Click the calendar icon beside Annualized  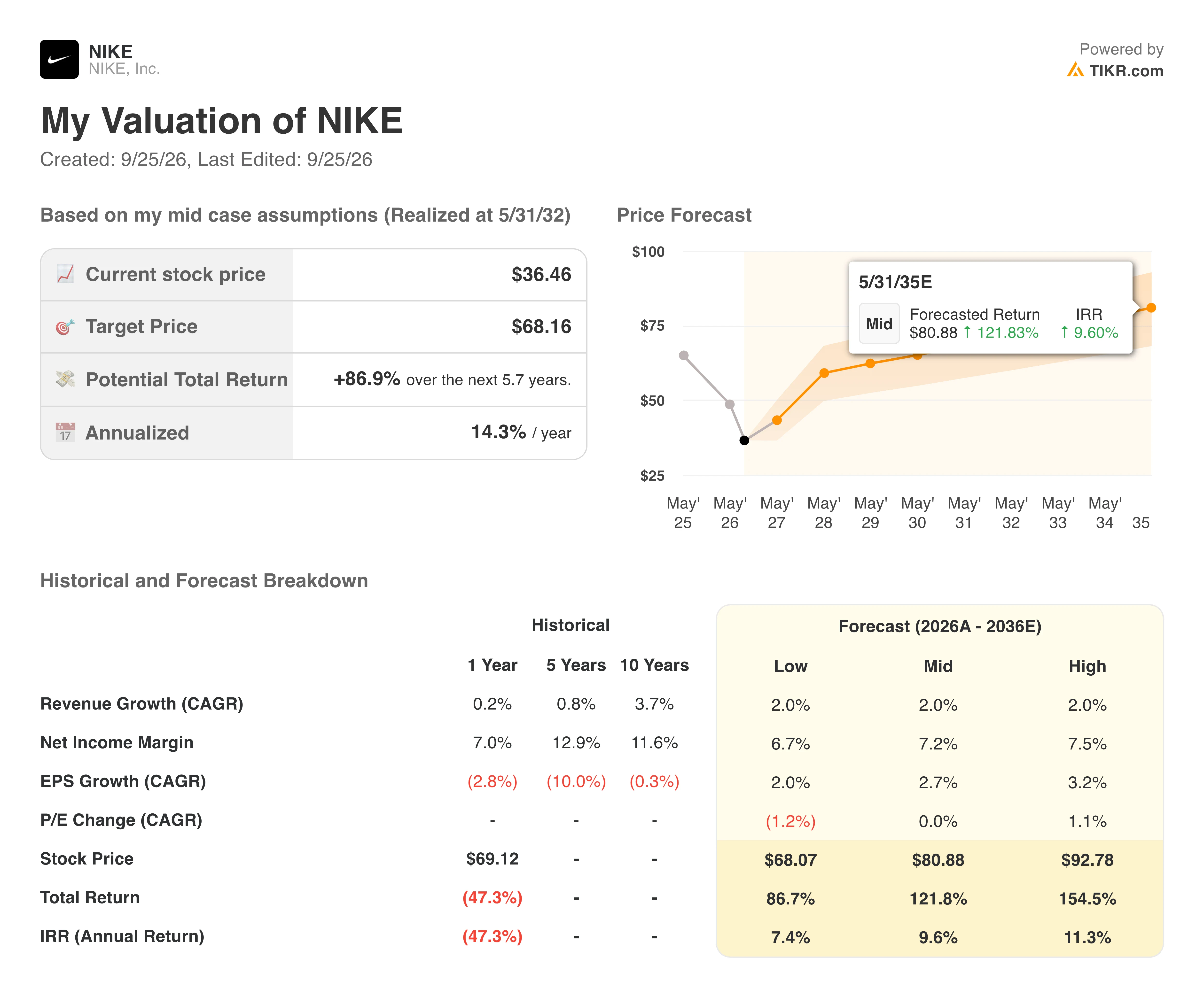click(65, 432)
